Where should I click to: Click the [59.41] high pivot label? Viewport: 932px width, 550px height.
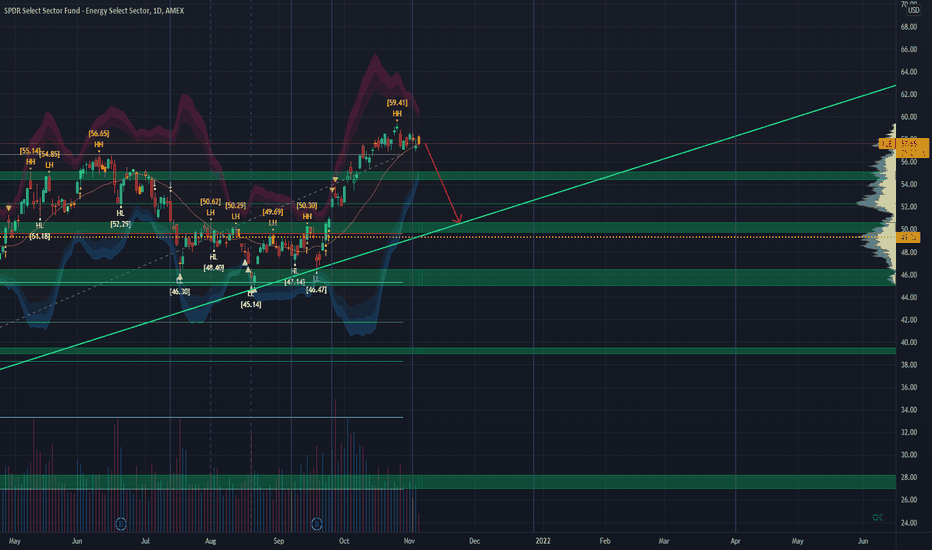[x=397, y=103]
